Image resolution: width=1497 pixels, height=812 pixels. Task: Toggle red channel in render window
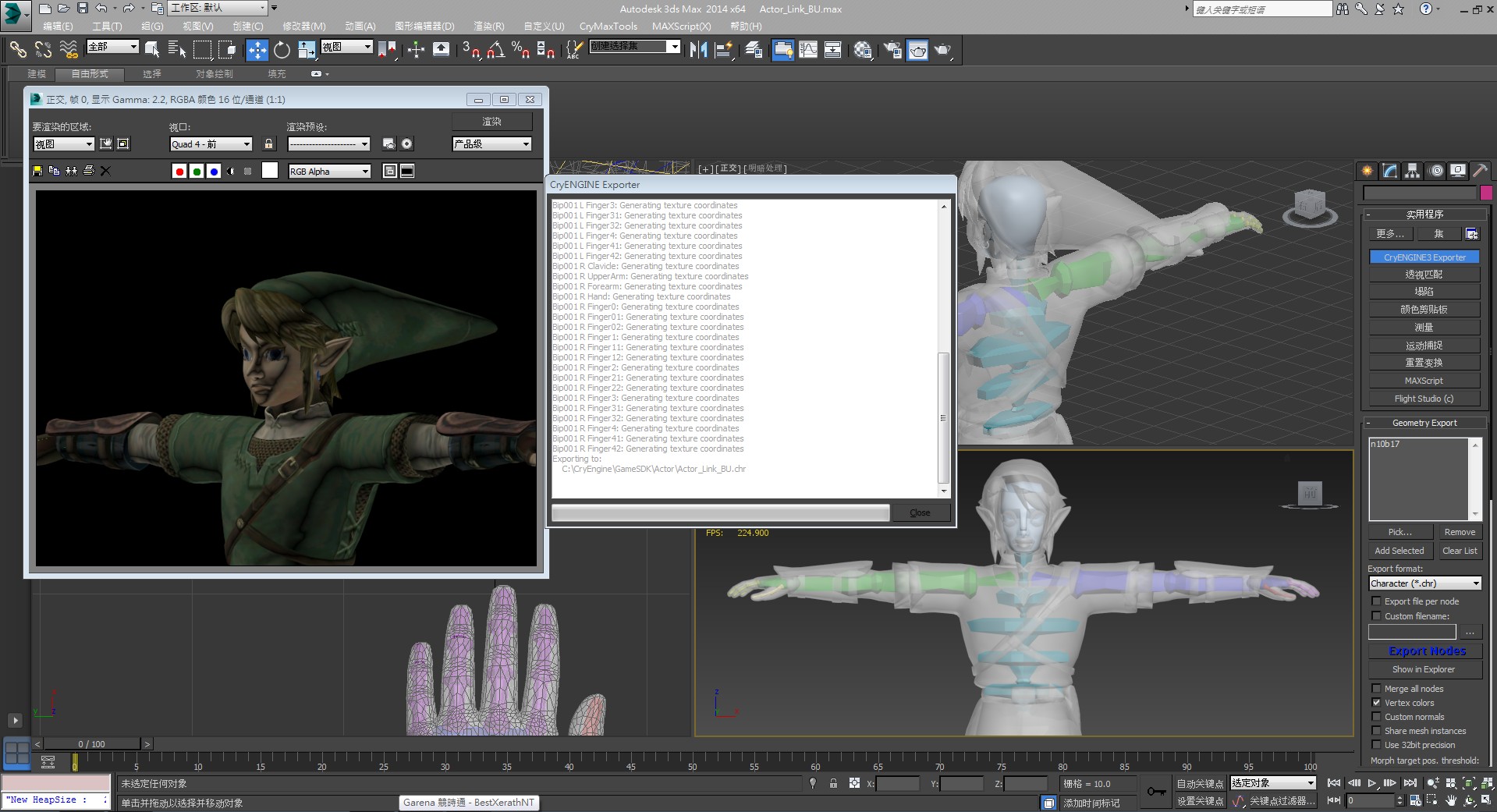[x=179, y=172]
